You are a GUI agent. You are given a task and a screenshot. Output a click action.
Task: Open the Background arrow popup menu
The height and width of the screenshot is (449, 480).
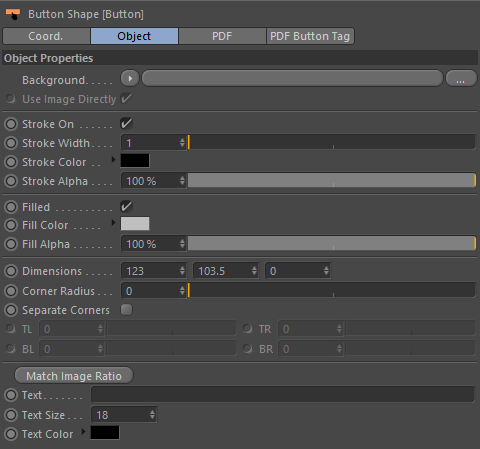[130, 79]
